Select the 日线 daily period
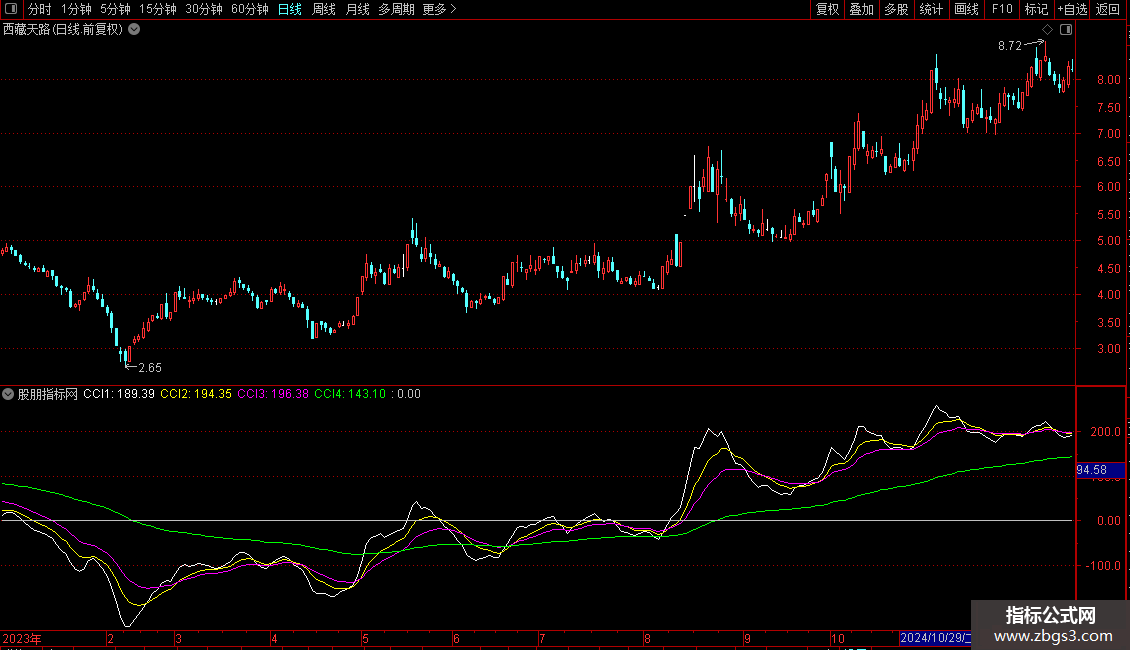Viewport: 1130px width, 650px height. pos(290,9)
